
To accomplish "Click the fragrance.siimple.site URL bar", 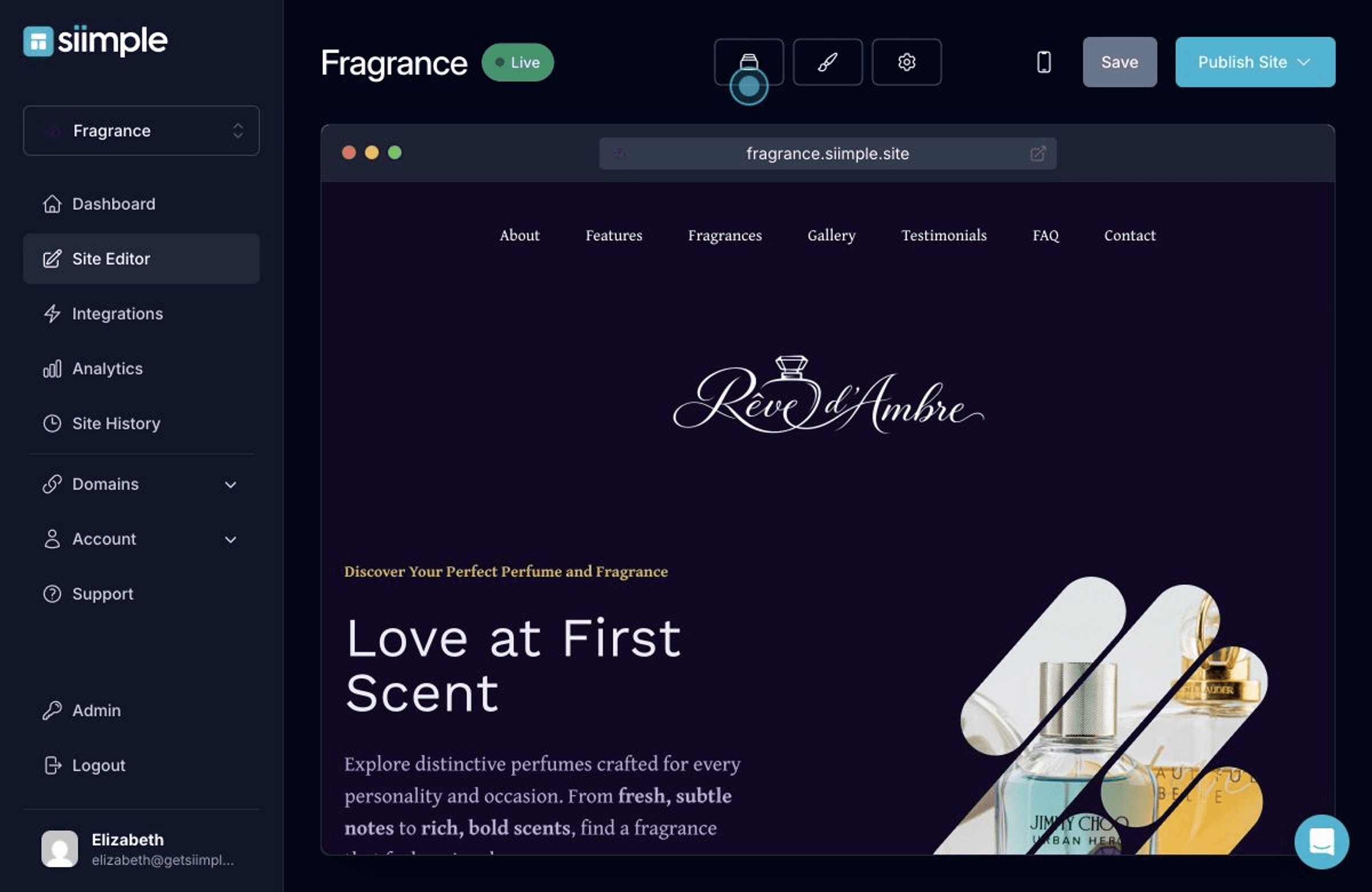I will (827, 153).
